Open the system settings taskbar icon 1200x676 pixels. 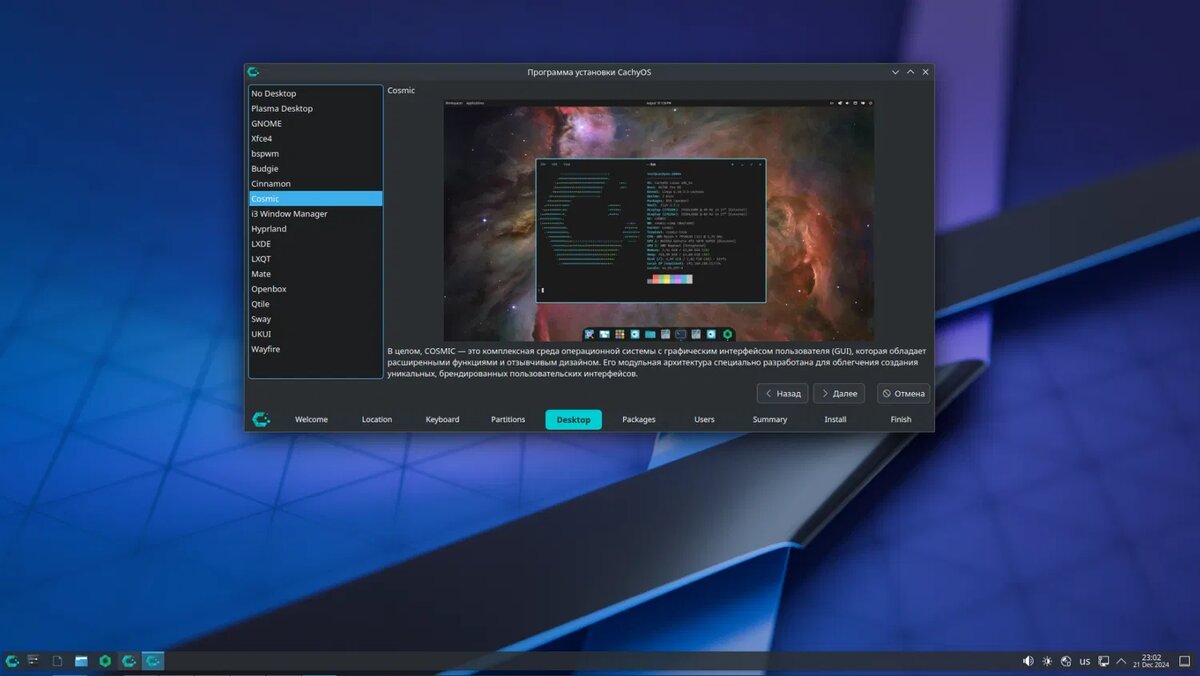tap(33, 660)
